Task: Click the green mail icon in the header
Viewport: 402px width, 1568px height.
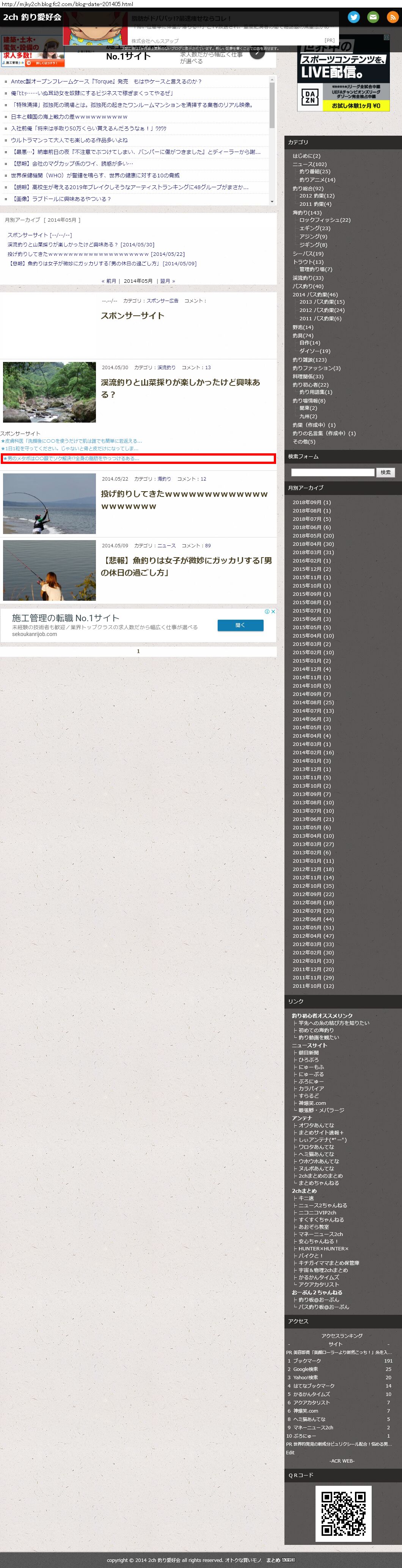Action: click(x=373, y=17)
